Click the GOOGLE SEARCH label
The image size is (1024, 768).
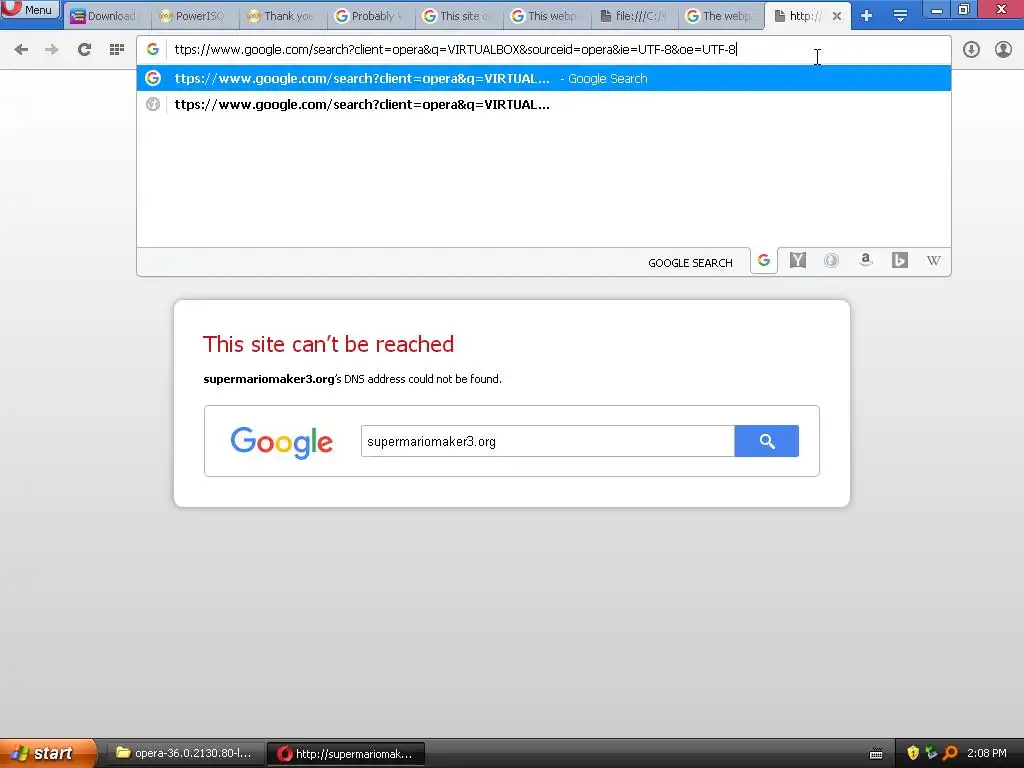pos(690,263)
